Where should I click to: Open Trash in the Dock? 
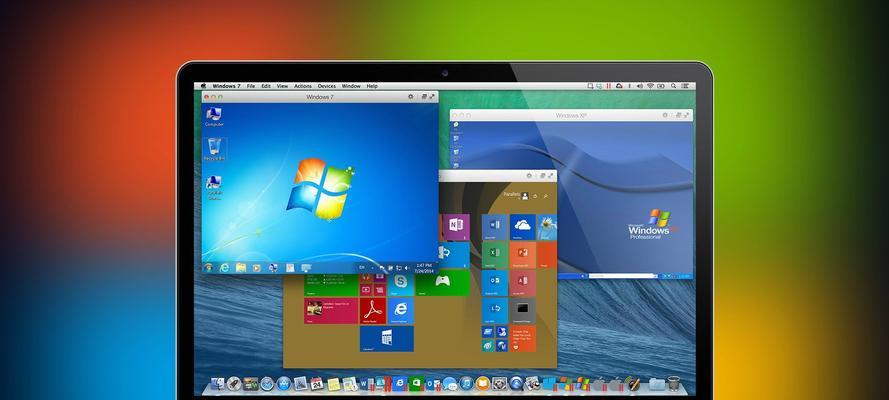pyautogui.click(x=674, y=383)
